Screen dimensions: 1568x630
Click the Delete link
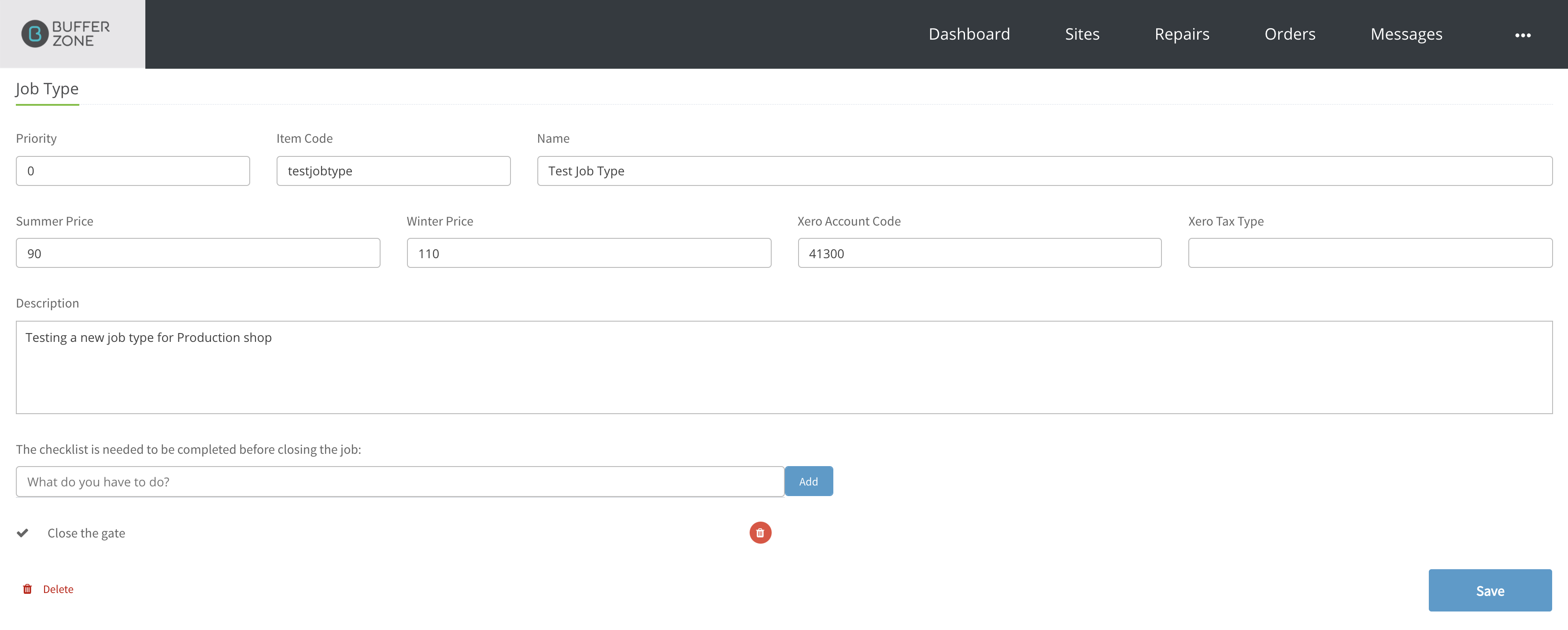[x=58, y=589]
